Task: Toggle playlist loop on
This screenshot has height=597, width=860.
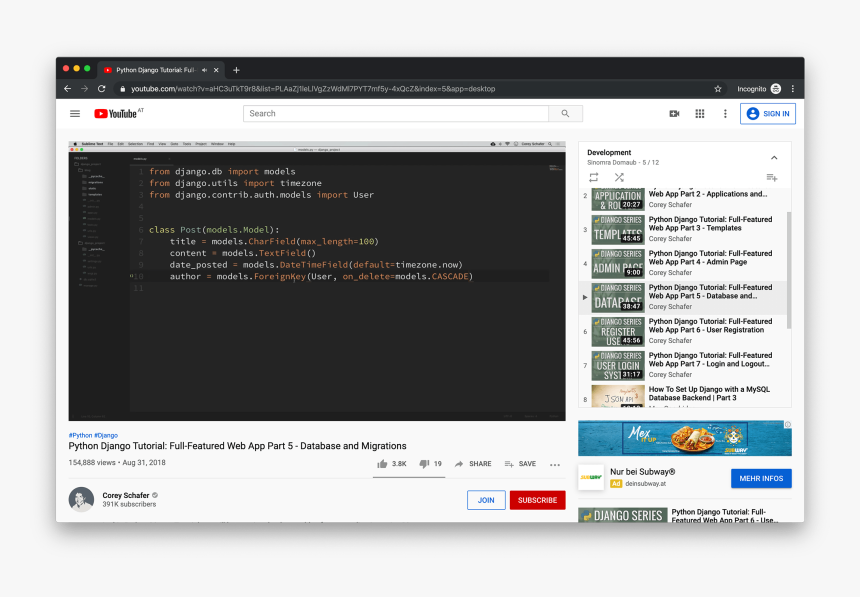Action: click(593, 177)
